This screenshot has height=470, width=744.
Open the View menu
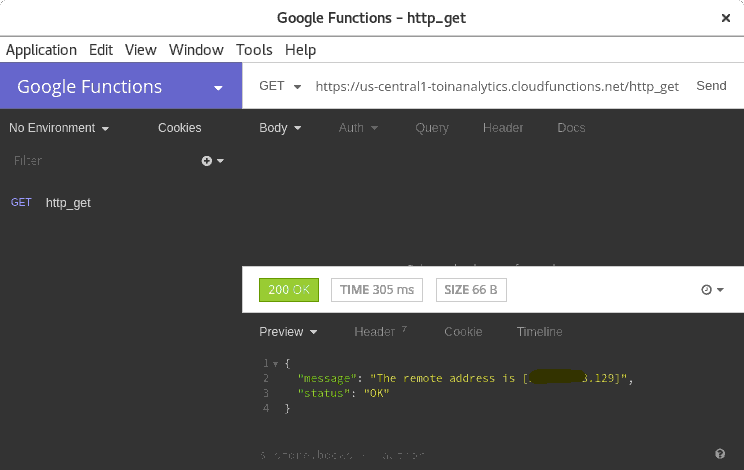pos(140,50)
